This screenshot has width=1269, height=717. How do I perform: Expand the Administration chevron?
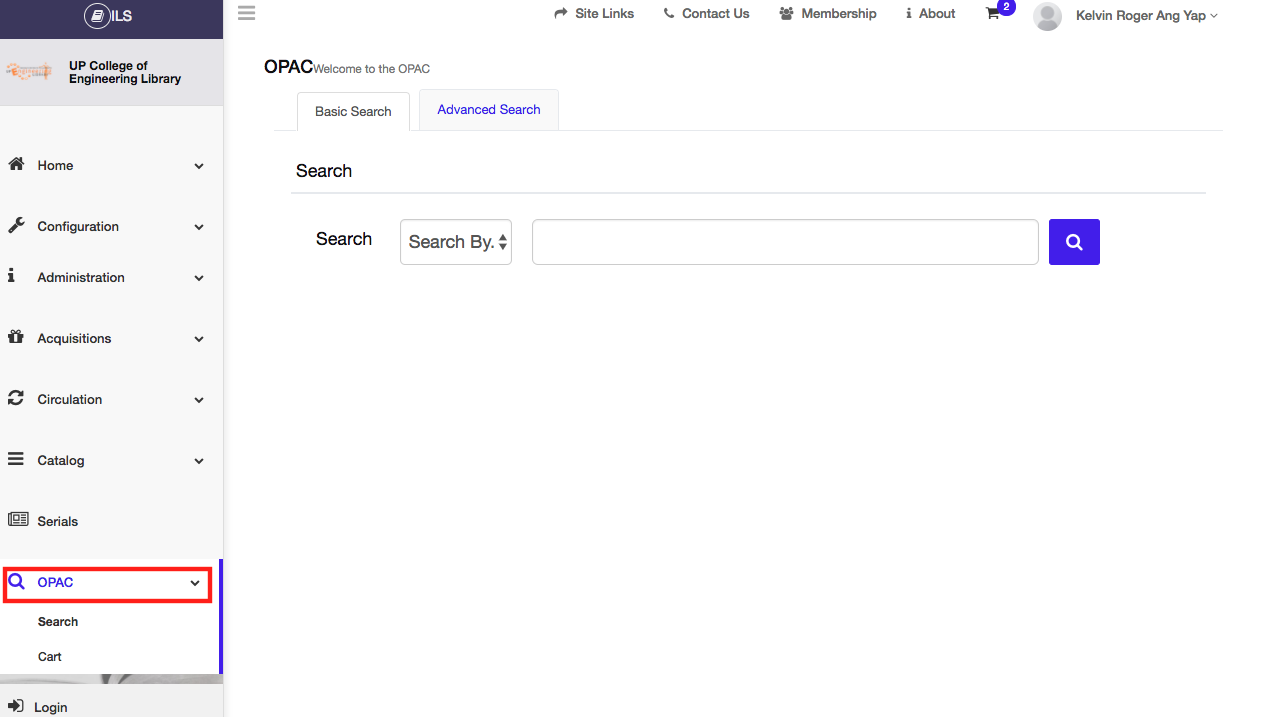tap(199, 278)
